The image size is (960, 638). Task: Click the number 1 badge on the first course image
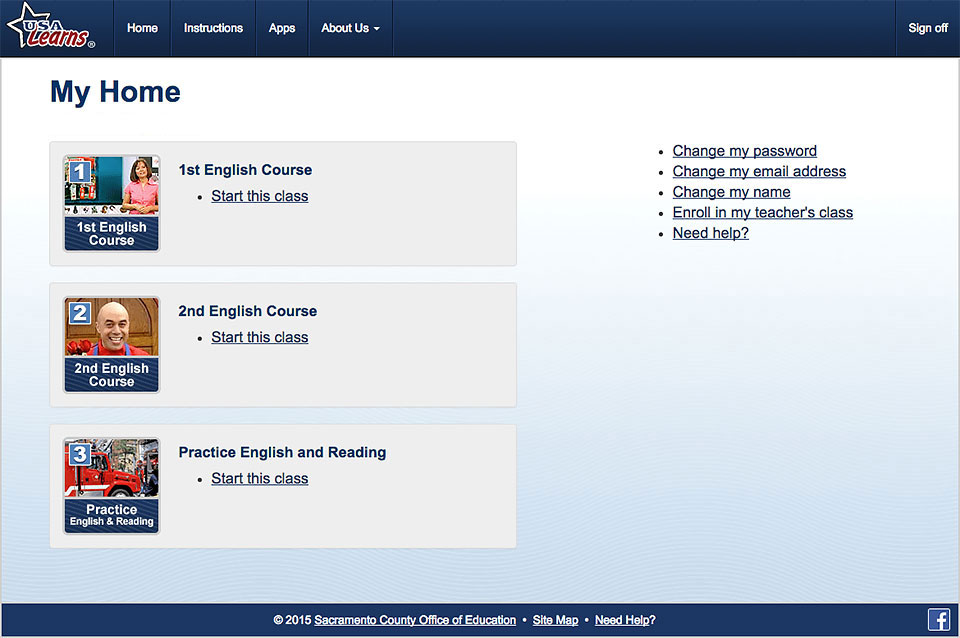coord(80,172)
